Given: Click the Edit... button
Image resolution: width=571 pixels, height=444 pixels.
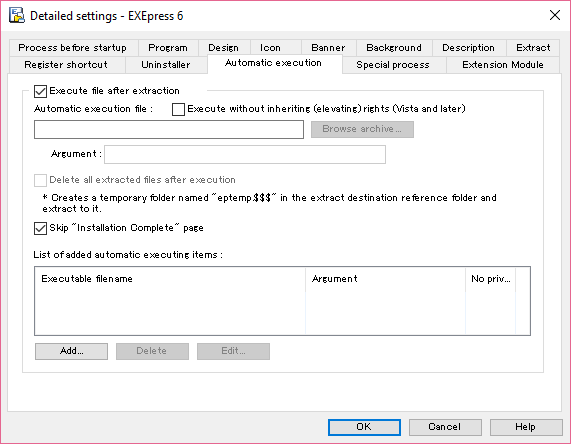Looking at the screenshot, I should point(233,351).
